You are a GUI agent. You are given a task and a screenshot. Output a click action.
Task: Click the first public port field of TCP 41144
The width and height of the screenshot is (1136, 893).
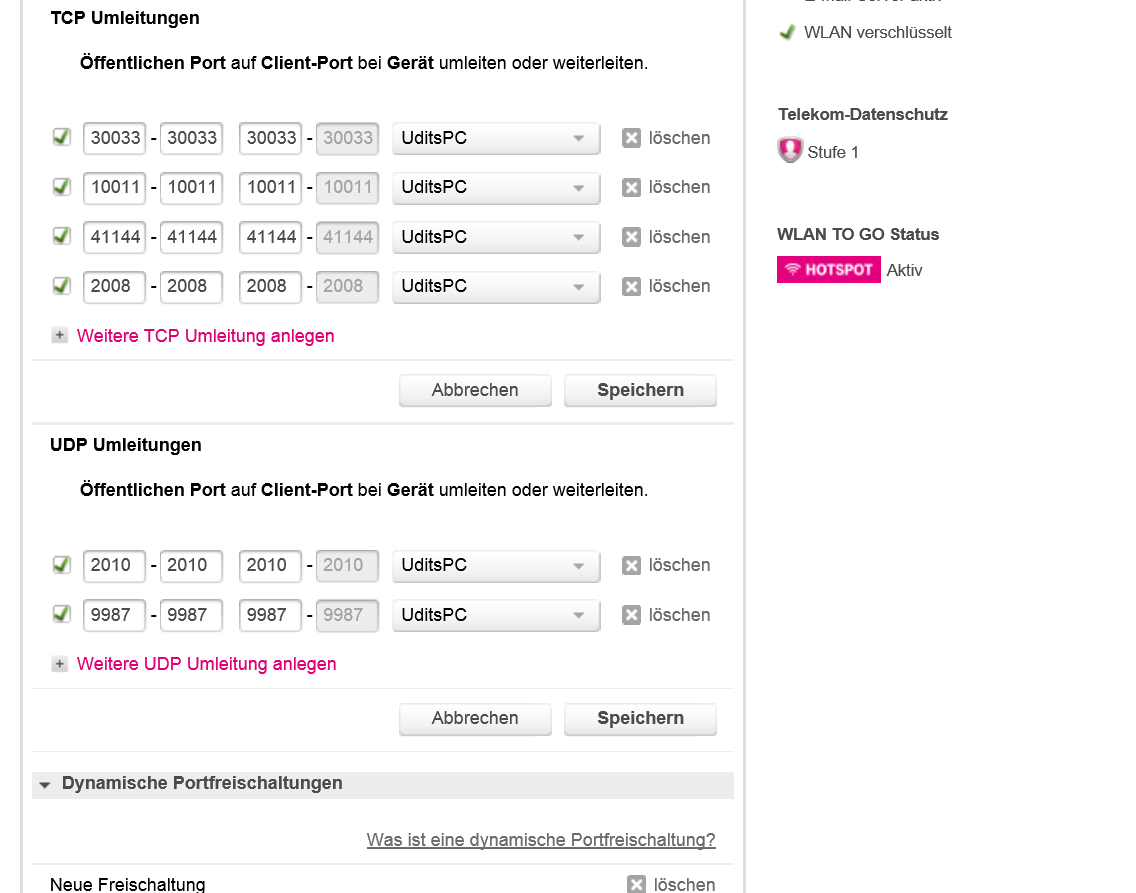point(114,237)
